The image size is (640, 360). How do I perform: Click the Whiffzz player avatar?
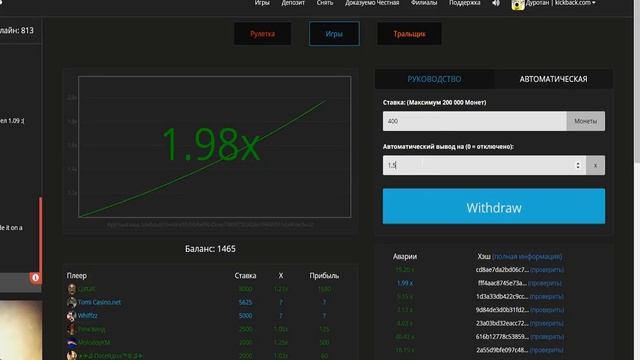coord(71,316)
